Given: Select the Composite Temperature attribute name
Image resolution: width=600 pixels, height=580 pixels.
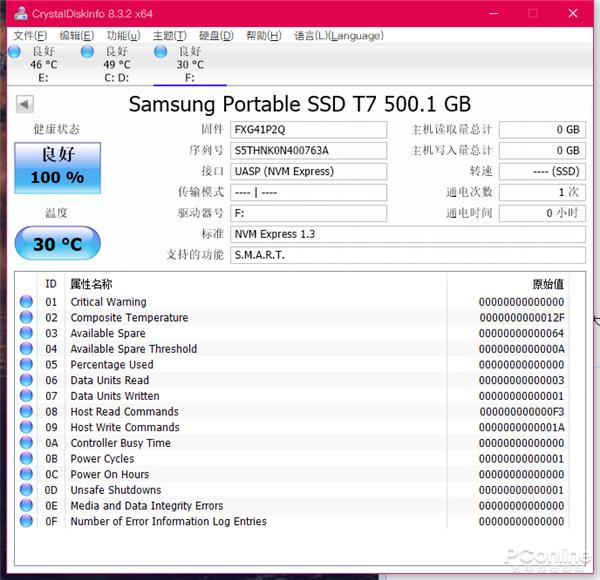Looking at the screenshot, I should coord(129,318).
